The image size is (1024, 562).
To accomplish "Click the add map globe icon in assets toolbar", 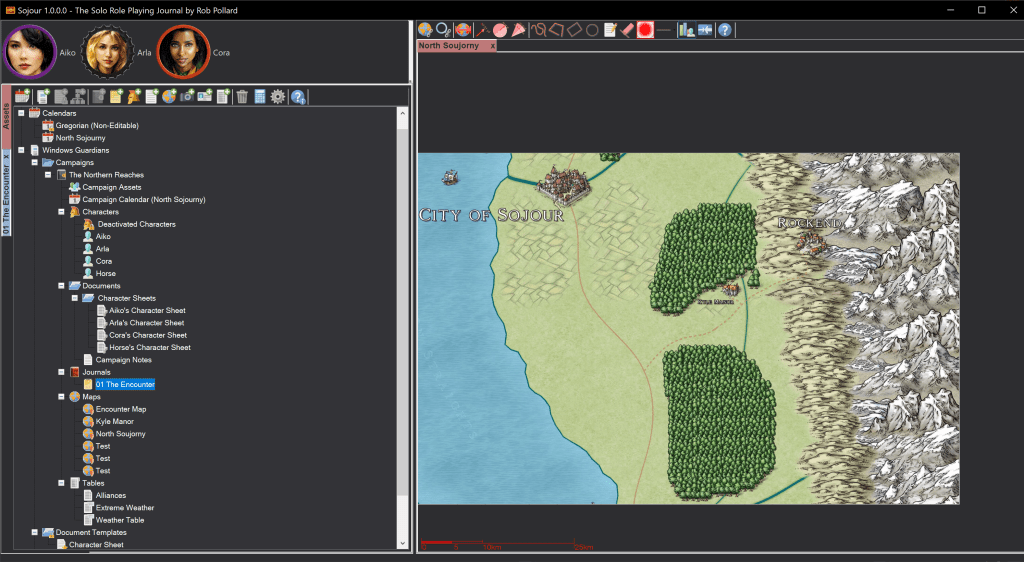I will 168,96.
